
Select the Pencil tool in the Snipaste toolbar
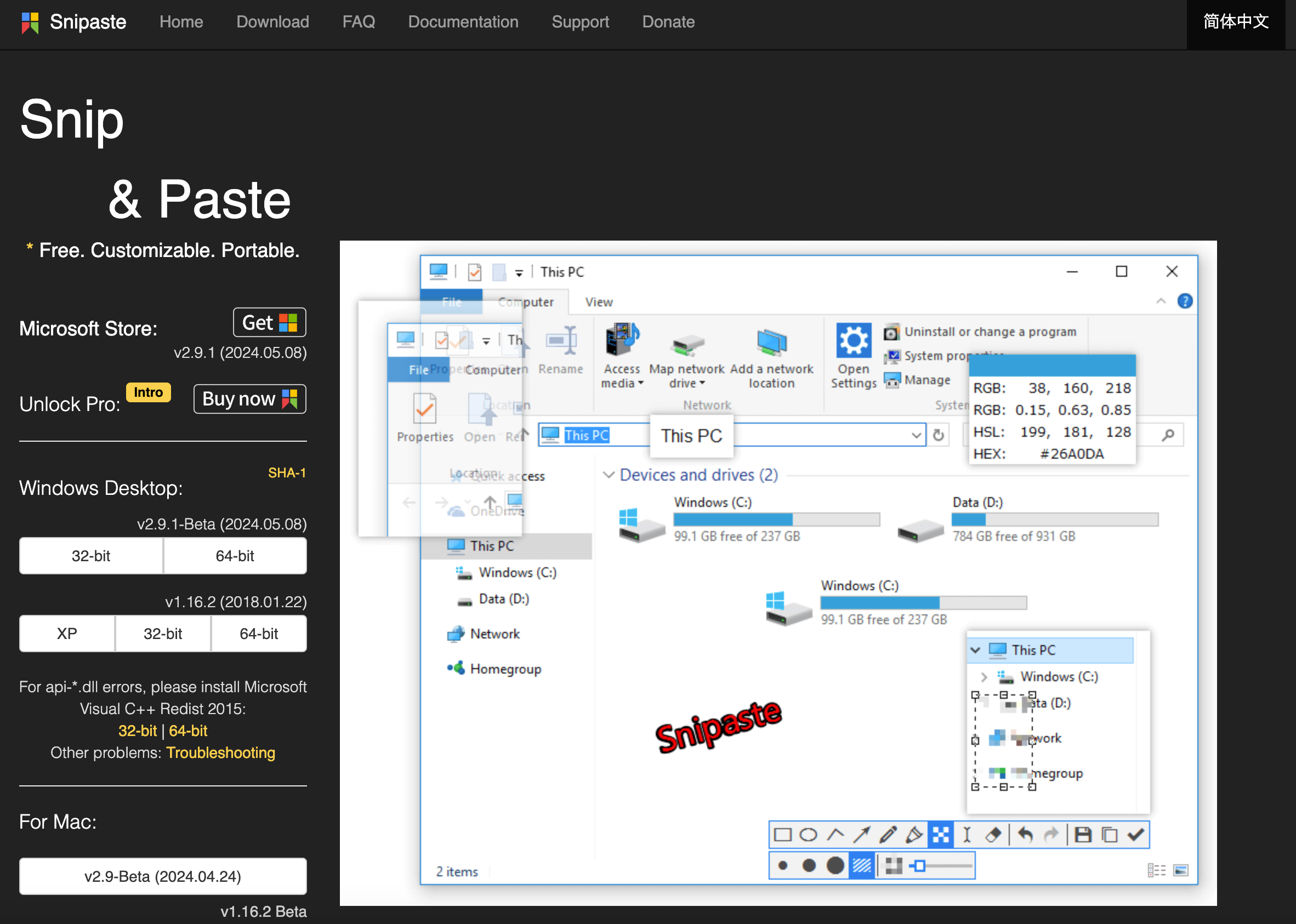888,835
